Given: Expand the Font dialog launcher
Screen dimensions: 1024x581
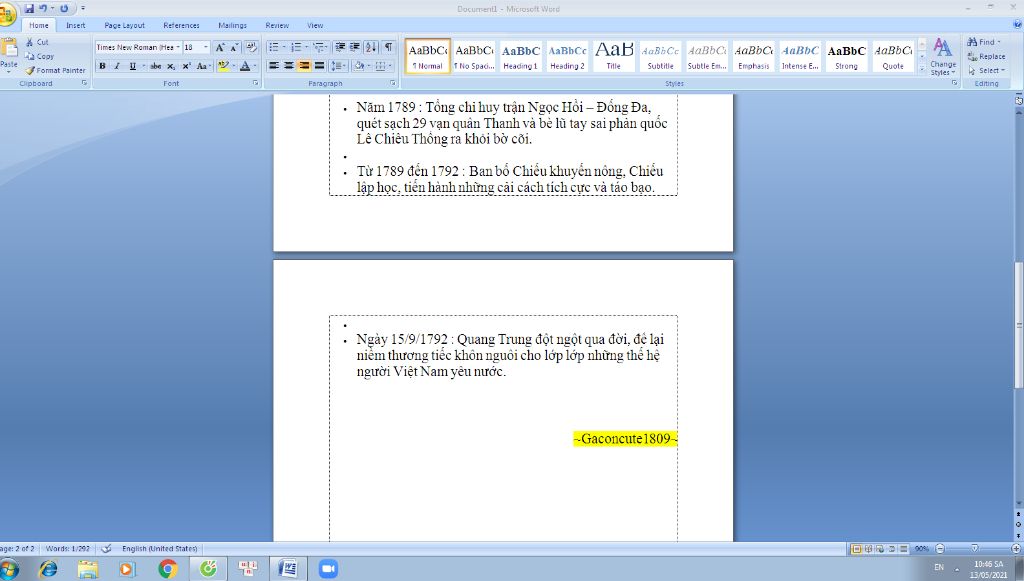Looking at the screenshot, I should pos(255,84).
